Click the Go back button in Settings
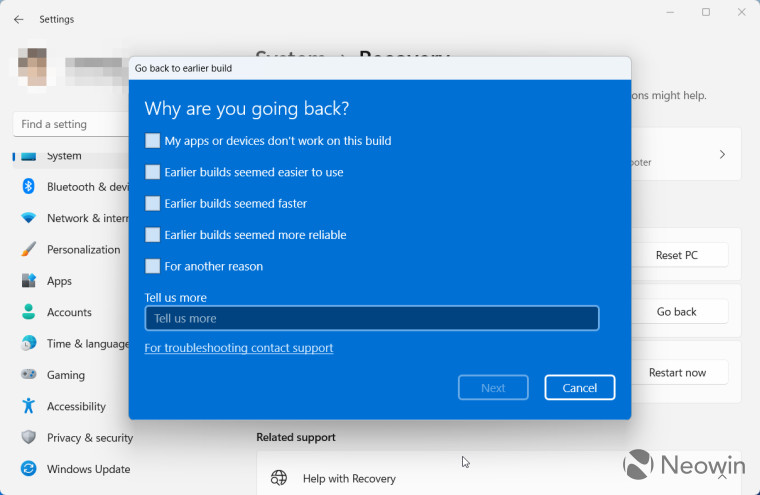Image resolution: width=760 pixels, height=495 pixels. pos(677,312)
